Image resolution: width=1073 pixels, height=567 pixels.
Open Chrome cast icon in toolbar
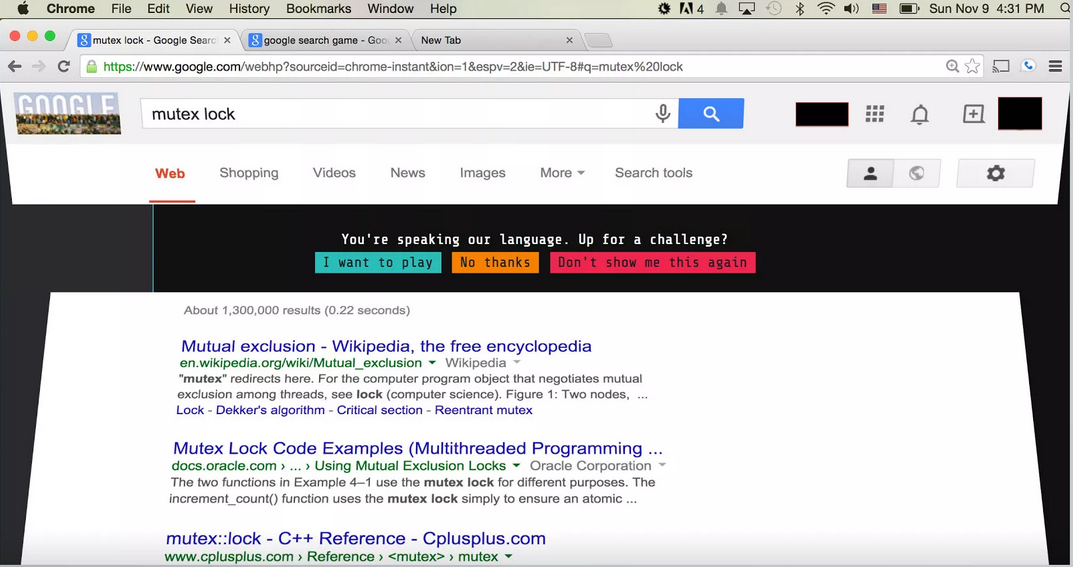coord(1001,66)
